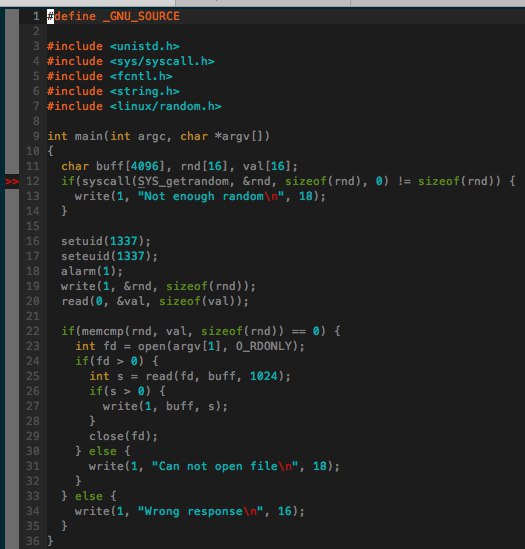
Task: Click line number 36 in the gutter
Action: 33,541
